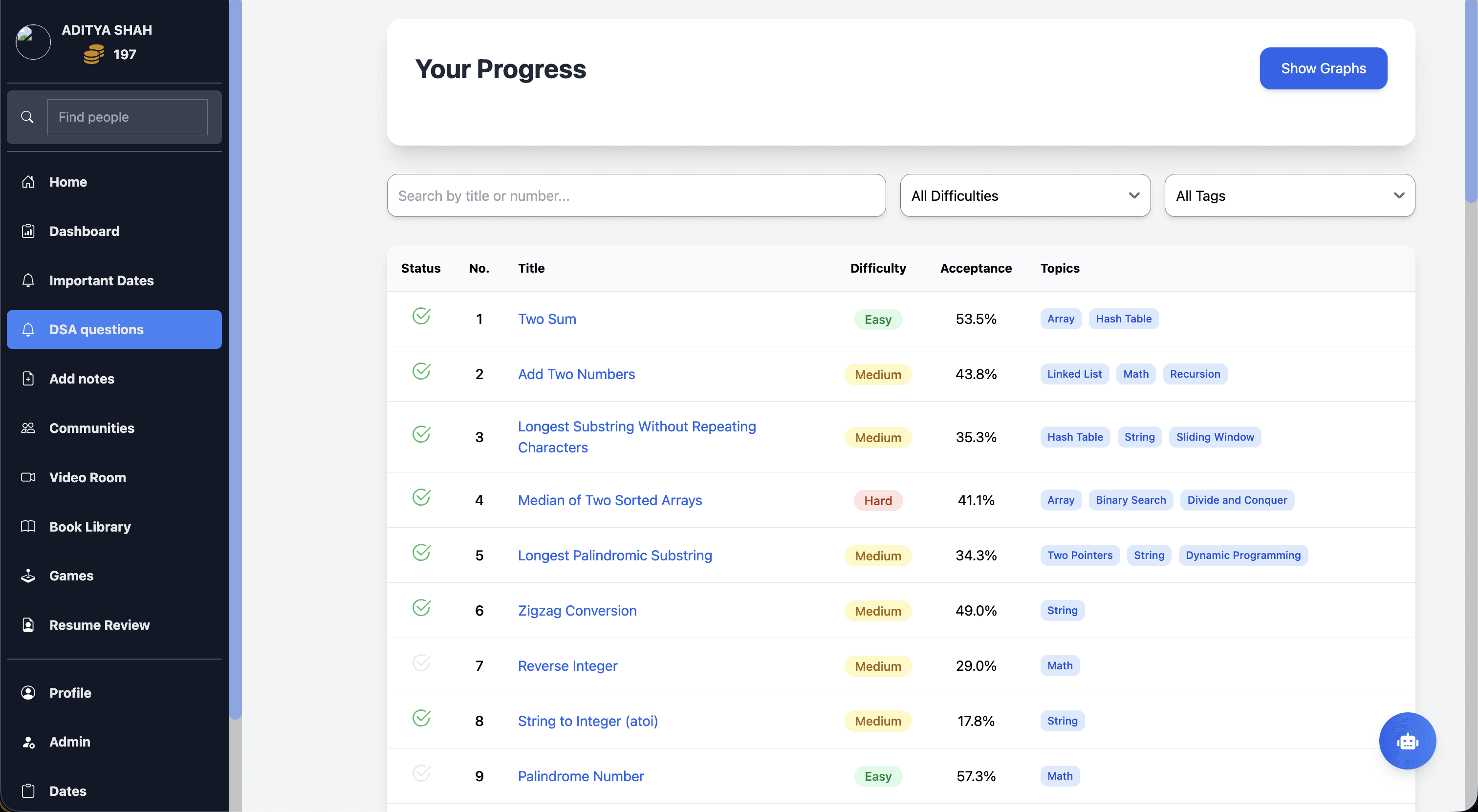The width and height of the screenshot is (1478, 812).
Task: Filter by the Dynamic Programming topic tag
Action: 1243,555
